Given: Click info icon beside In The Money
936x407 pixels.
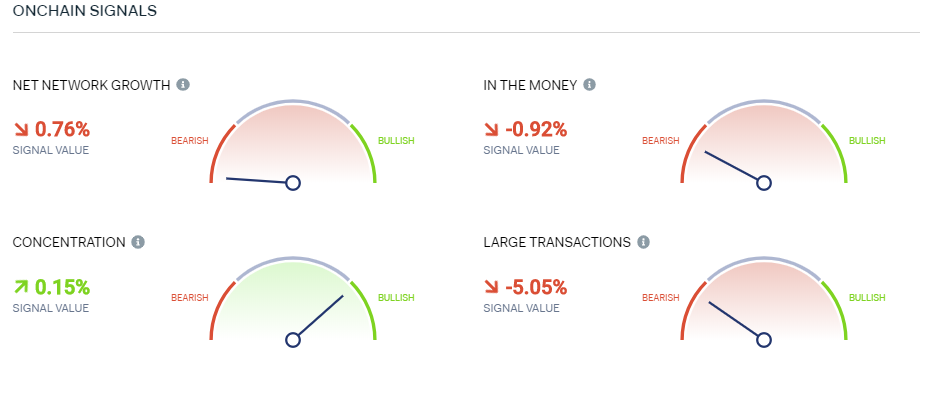Looking at the screenshot, I should (x=589, y=85).
